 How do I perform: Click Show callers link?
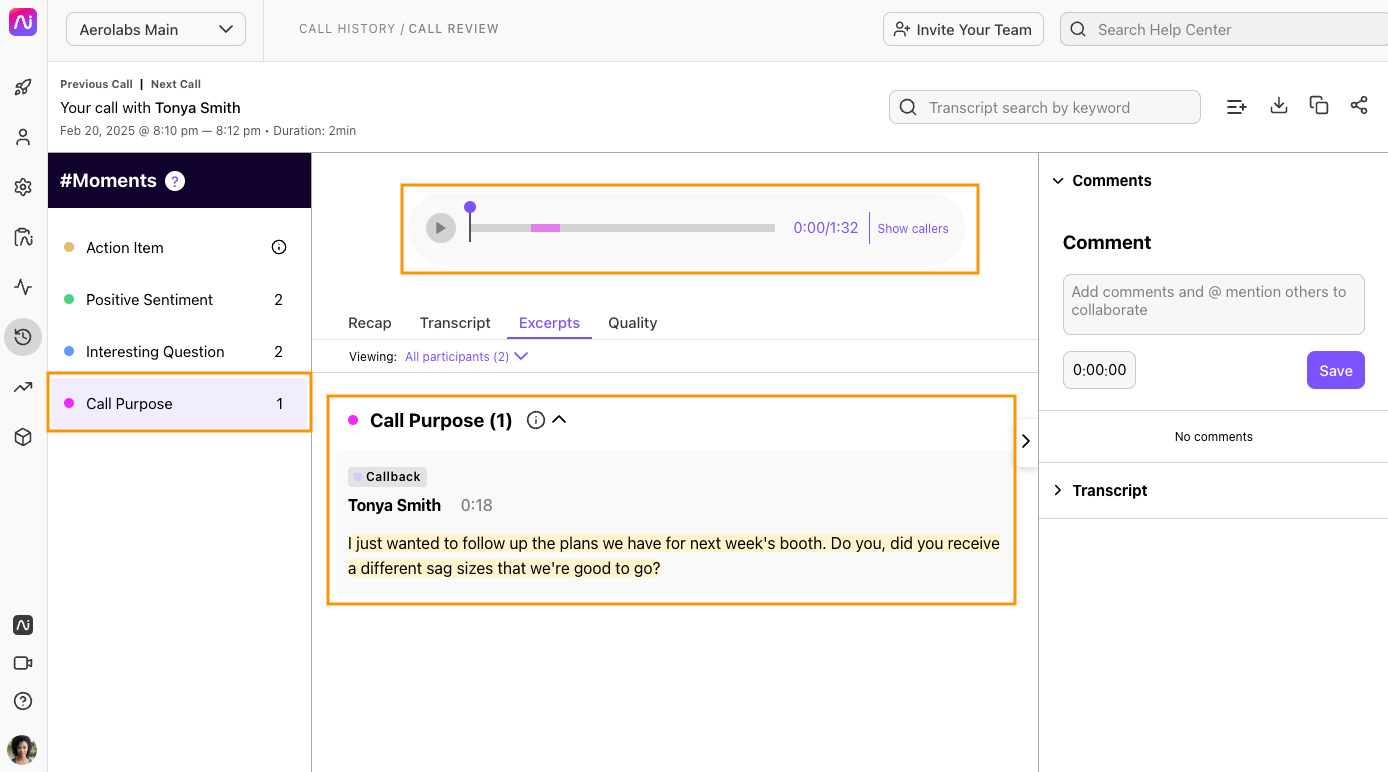(913, 229)
